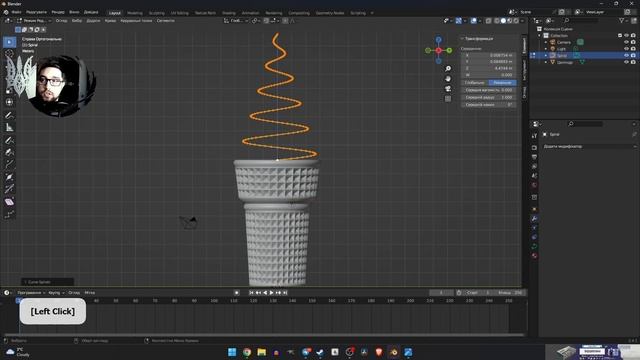
Task: Jump to timeline start button
Action: (251, 293)
